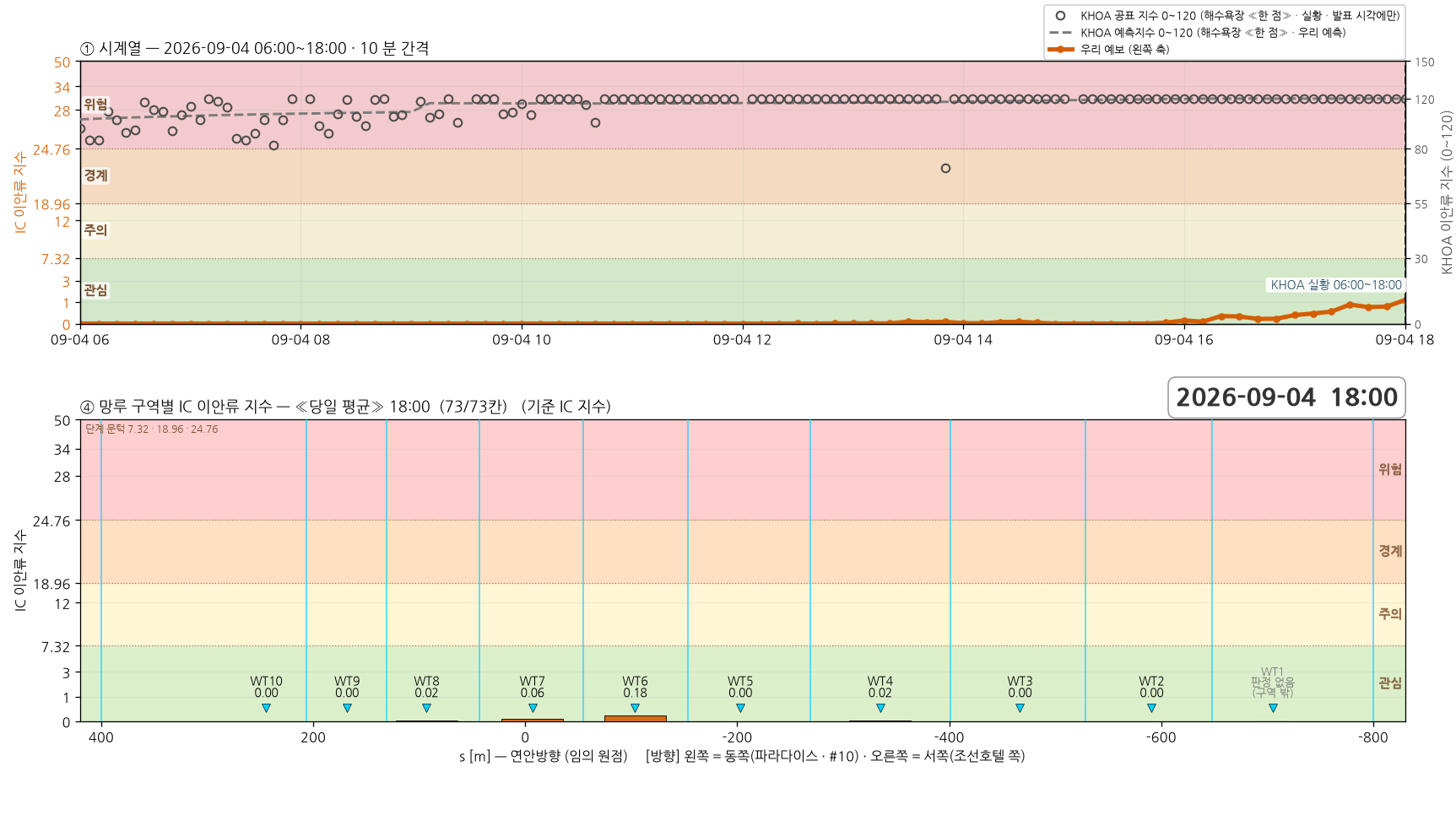Screen dimensions: 1456x815
Task: Click the 09-04 14 time axis tick label
Action: 963,340
